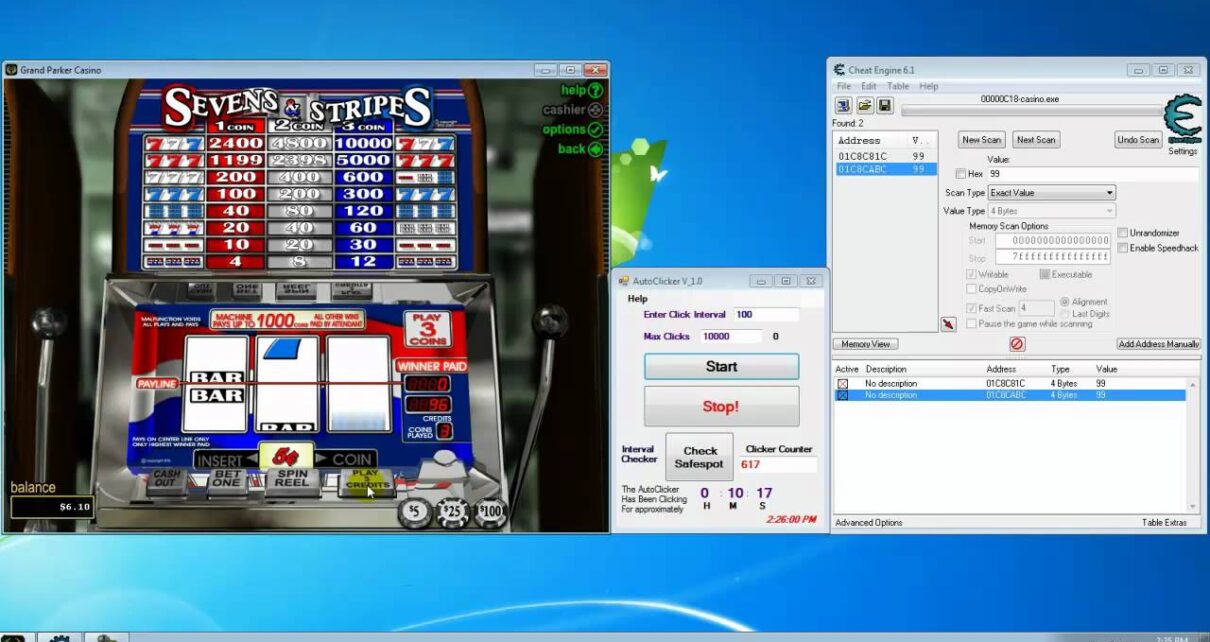Open the process list icon in Cheat Engine
The height and width of the screenshot is (642, 1210).
843,105
